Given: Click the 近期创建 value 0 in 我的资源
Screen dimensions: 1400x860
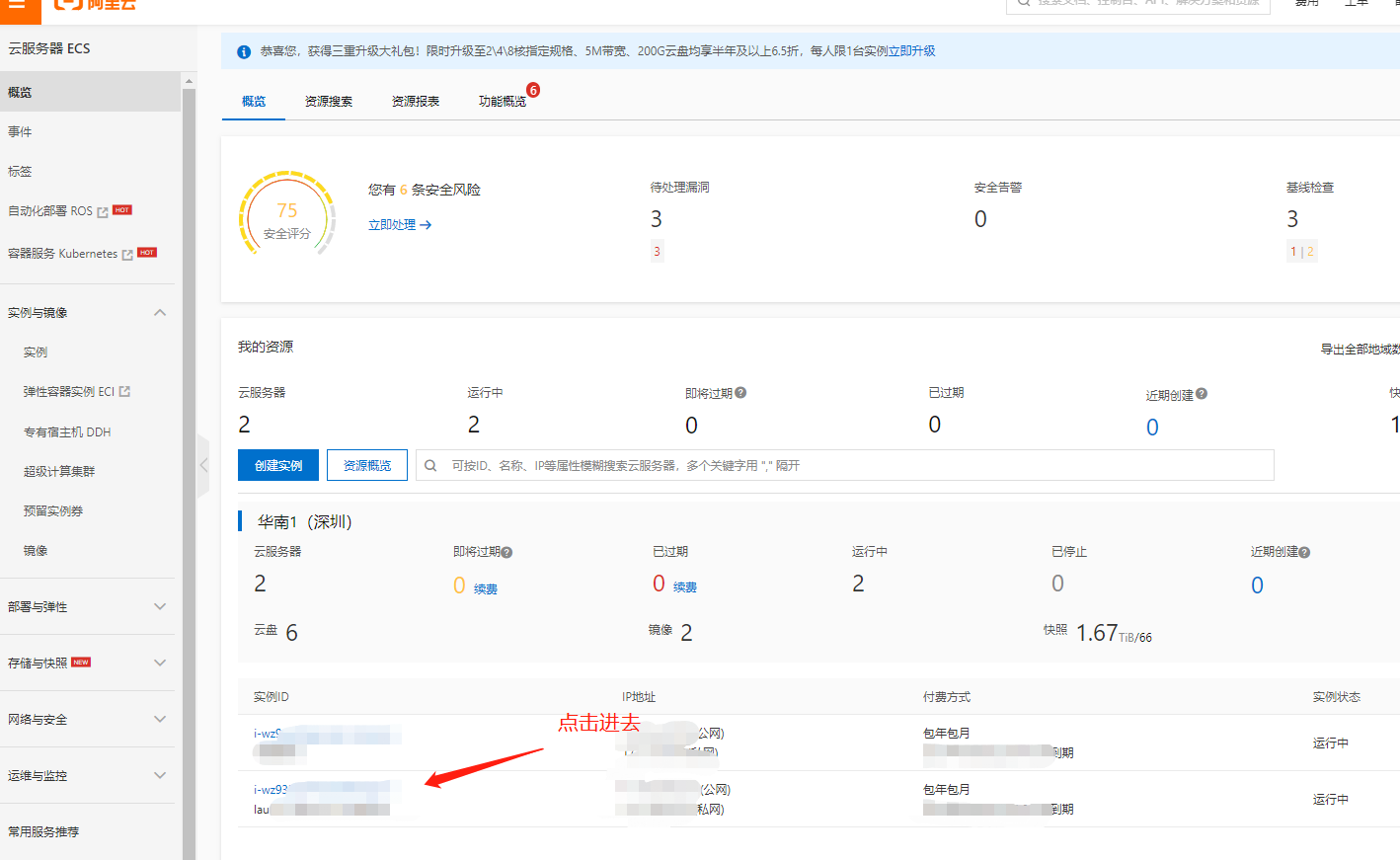Looking at the screenshot, I should [1152, 428].
